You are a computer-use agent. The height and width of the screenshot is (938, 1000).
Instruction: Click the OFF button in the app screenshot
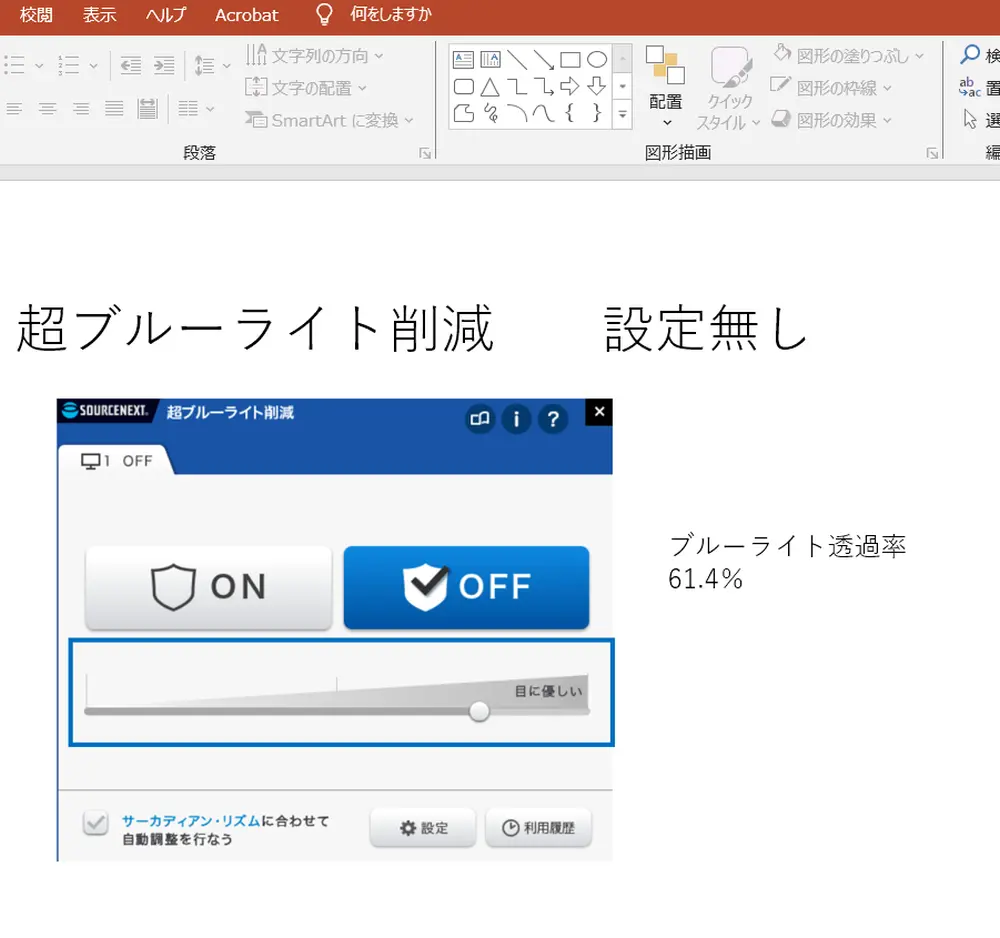point(466,588)
